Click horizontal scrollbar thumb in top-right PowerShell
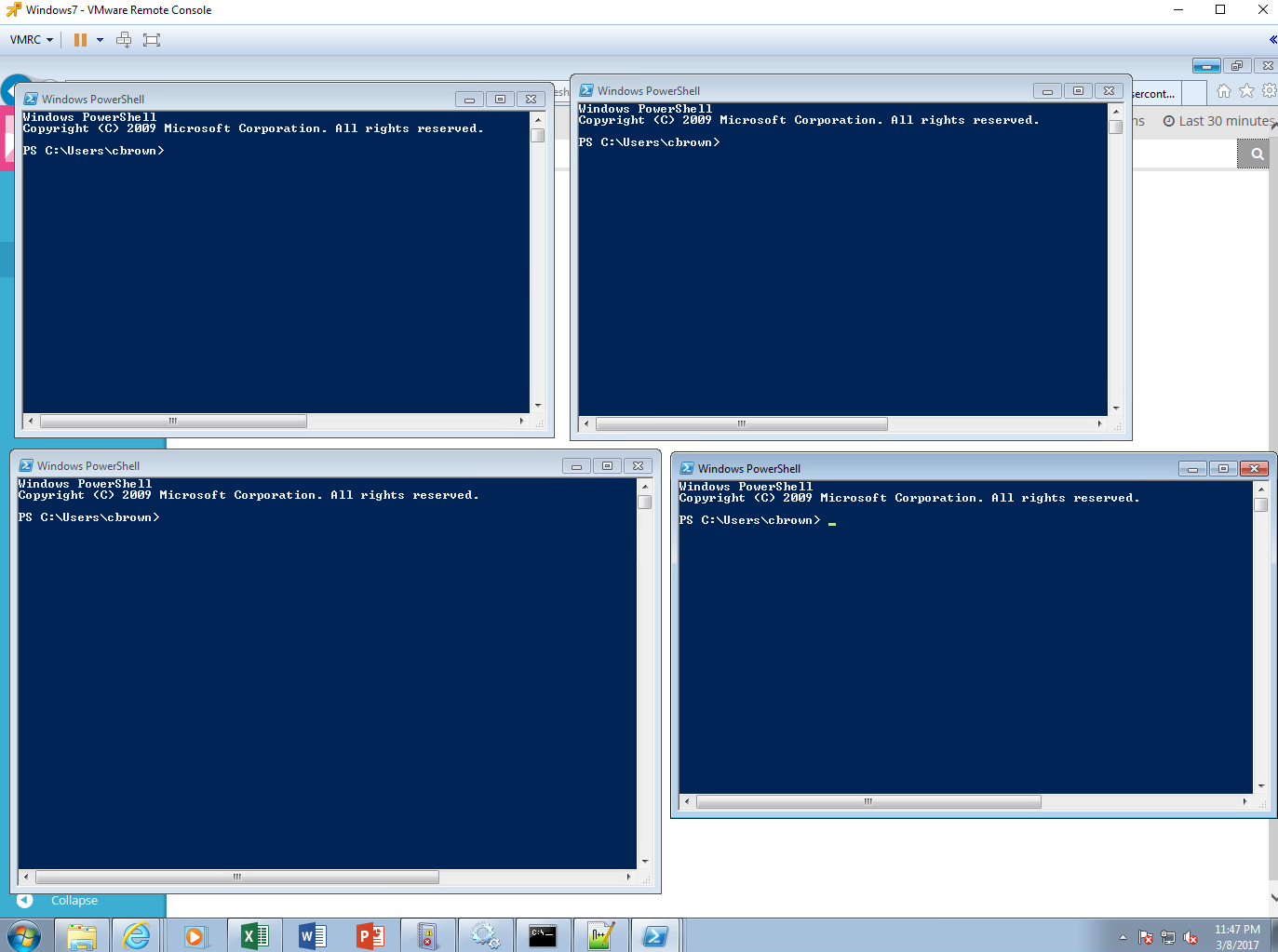Viewport: 1278px width, 952px height. (742, 423)
